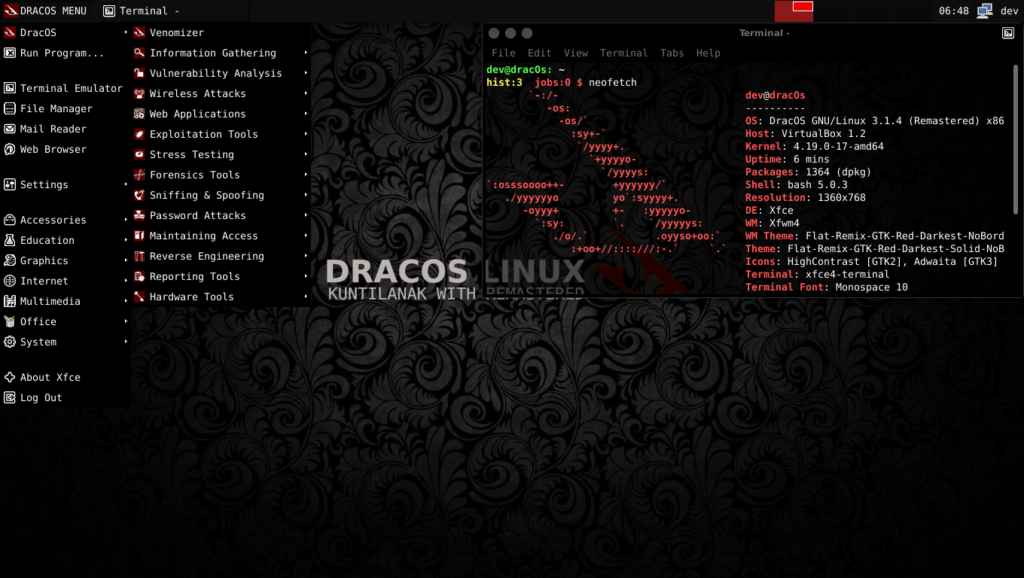Image resolution: width=1024 pixels, height=578 pixels.
Task: Click the Terminal Emulator icon in menu
Action: pos(10,88)
